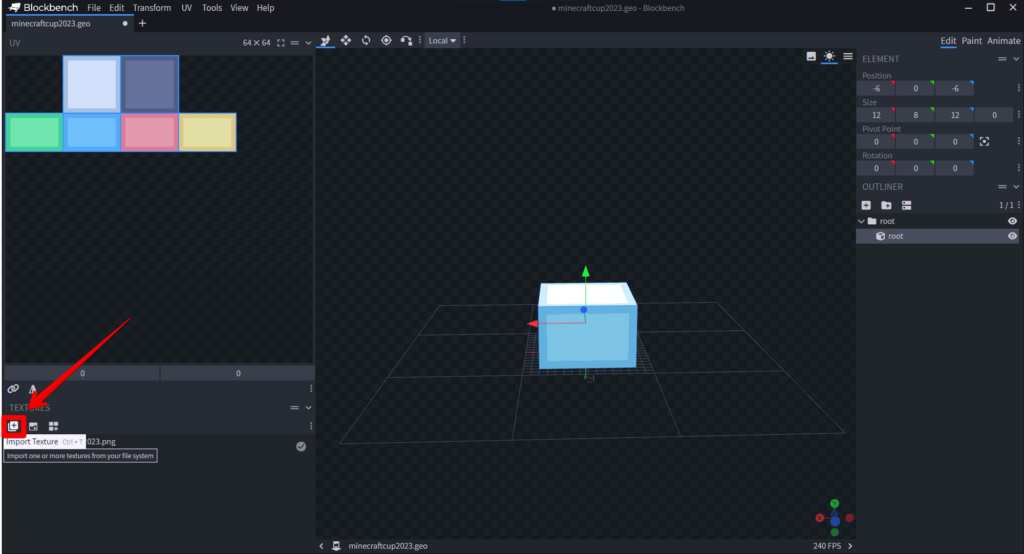The height and width of the screenshot is (554, 1024).
Task: Click the center pivot icon beside Pivot Point
Action: pyautogui.click(x=984, y=142)
